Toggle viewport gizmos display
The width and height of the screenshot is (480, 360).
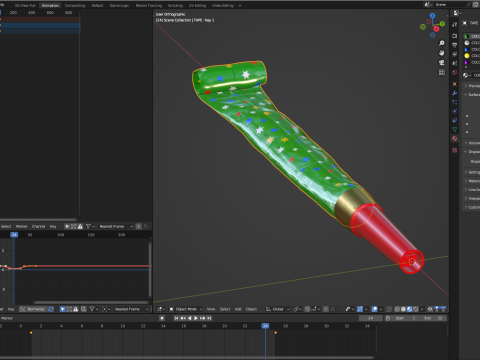pyautogui.click(x=360, y=309)
